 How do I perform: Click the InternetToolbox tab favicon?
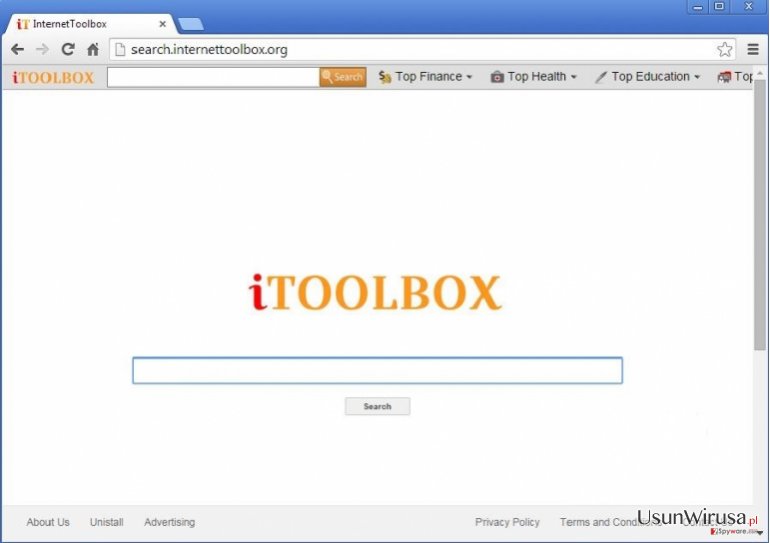[23, 24]
